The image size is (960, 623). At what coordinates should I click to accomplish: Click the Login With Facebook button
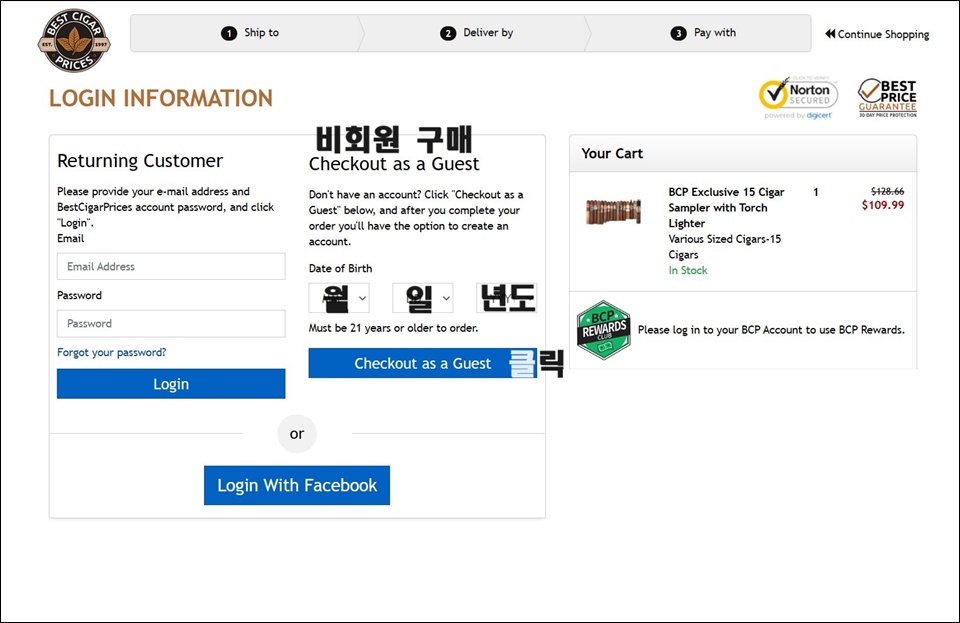tap(297, 485)
